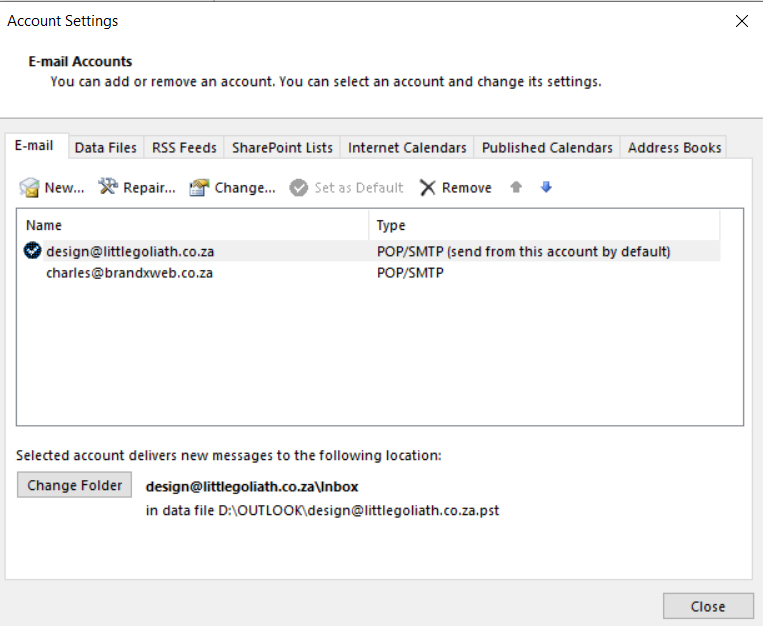Click the Repair tools icon

coord(108,187)
